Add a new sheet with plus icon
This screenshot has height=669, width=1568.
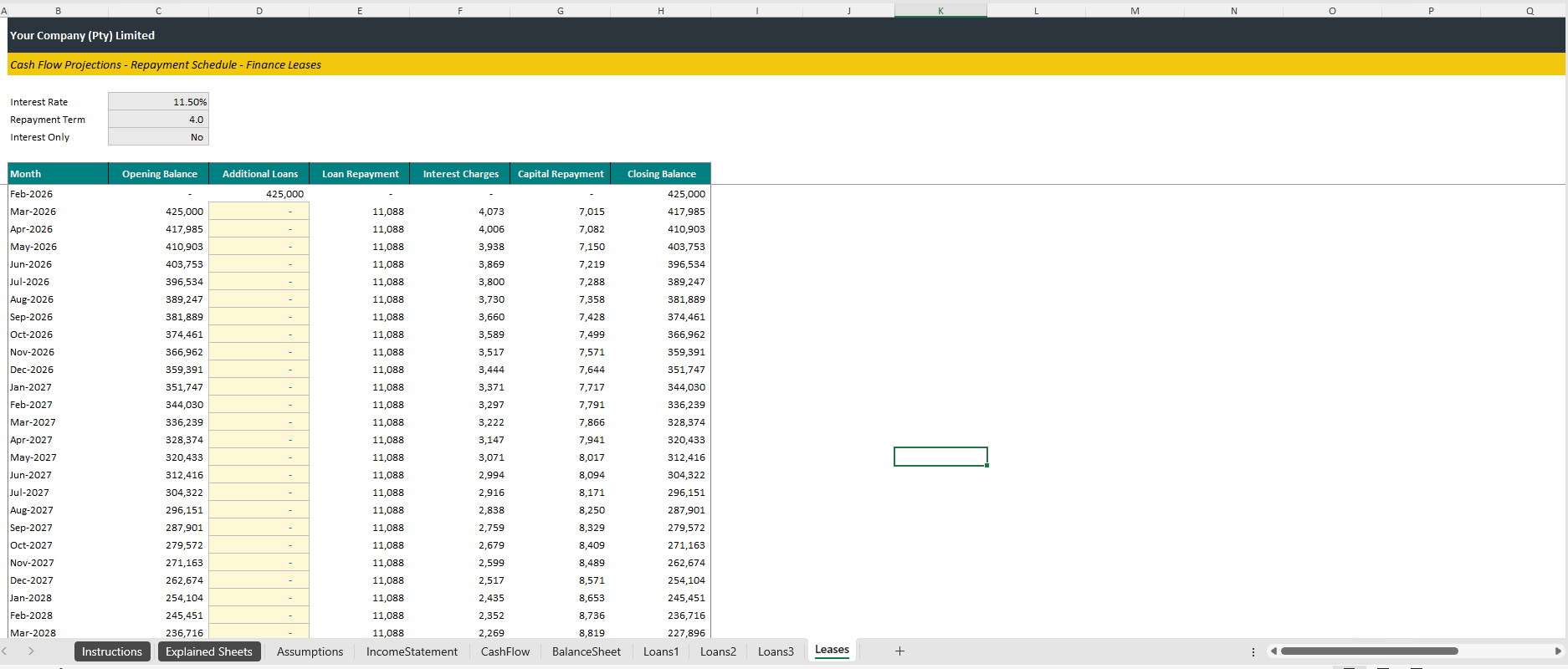click(x=899, y=651)
